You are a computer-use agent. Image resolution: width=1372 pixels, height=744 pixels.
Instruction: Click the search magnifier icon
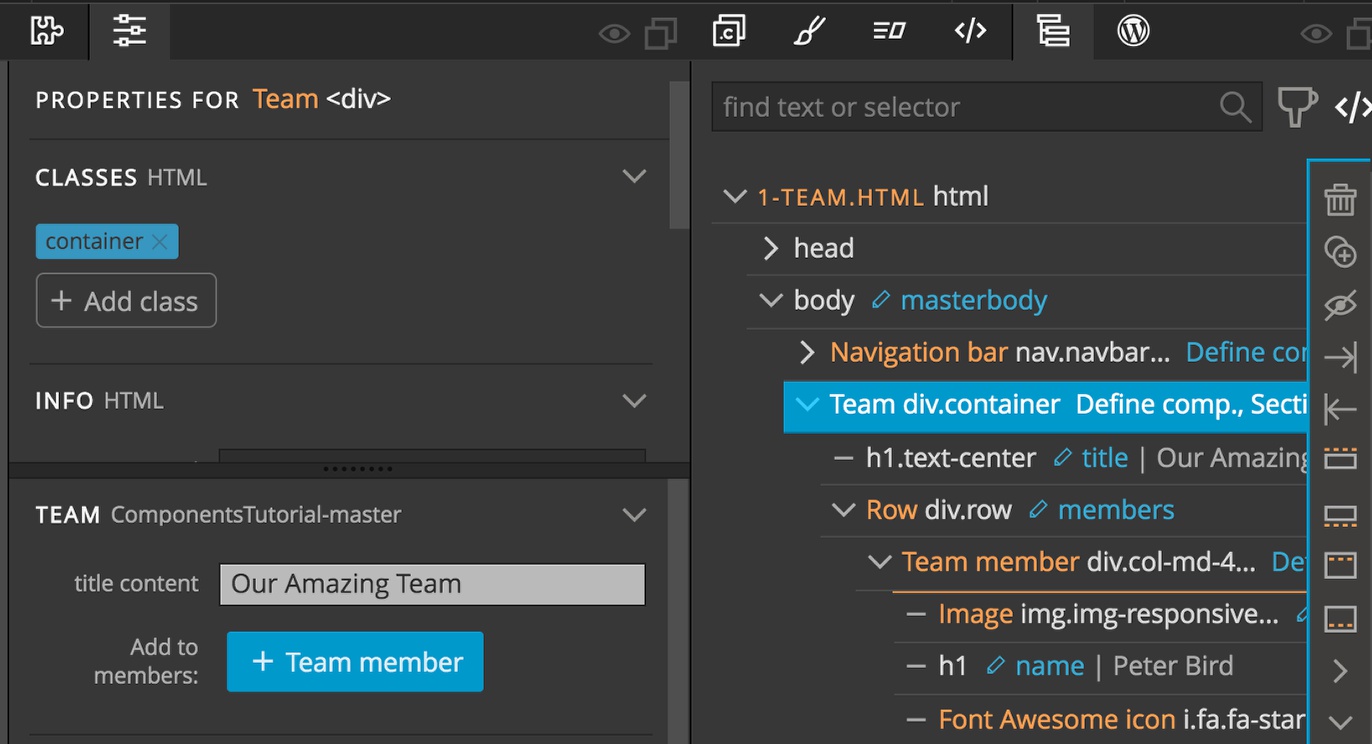(1235, 107)
